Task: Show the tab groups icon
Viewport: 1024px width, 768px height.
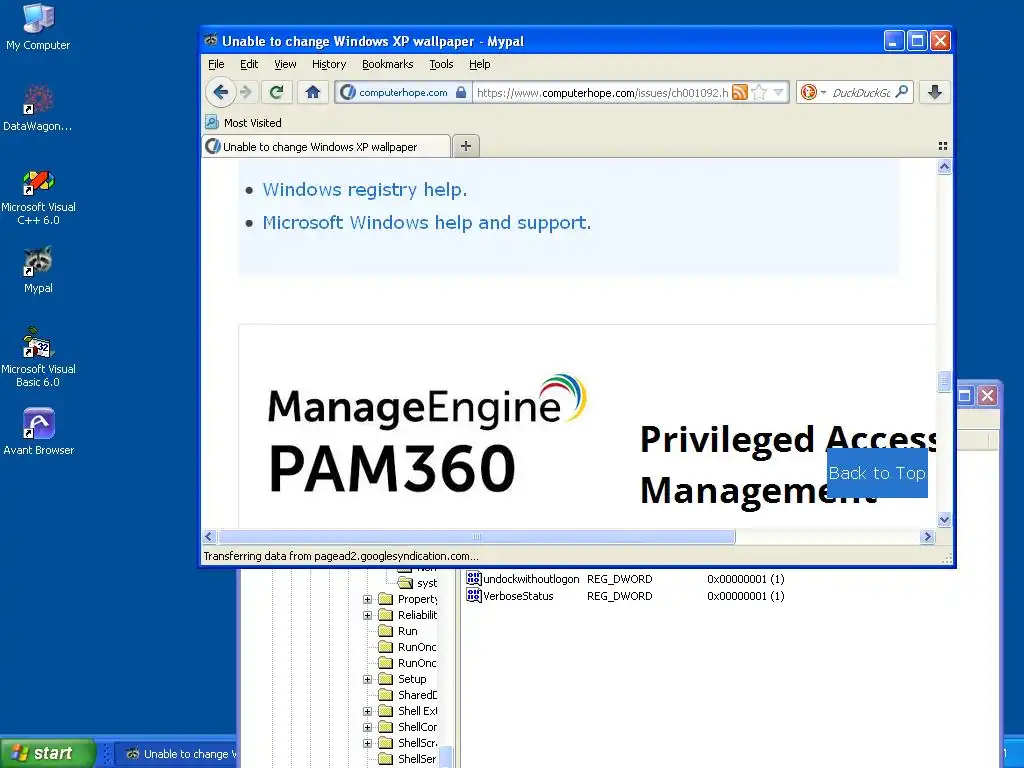Action: click(x=942, y=146)
